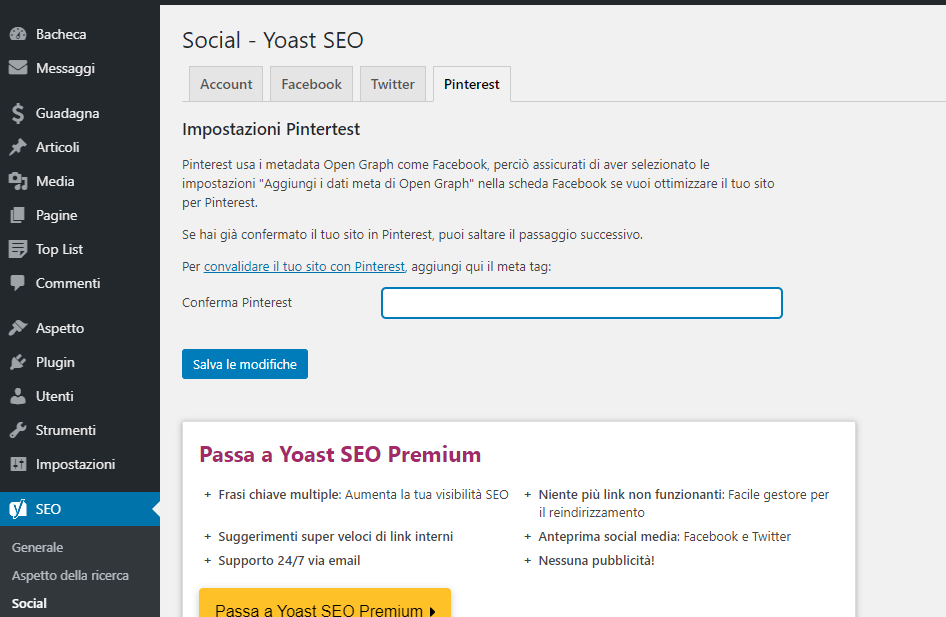Open Generale under SEO menu
The width and height of the screenshot is (946, 617).
[x=37, y=547]
